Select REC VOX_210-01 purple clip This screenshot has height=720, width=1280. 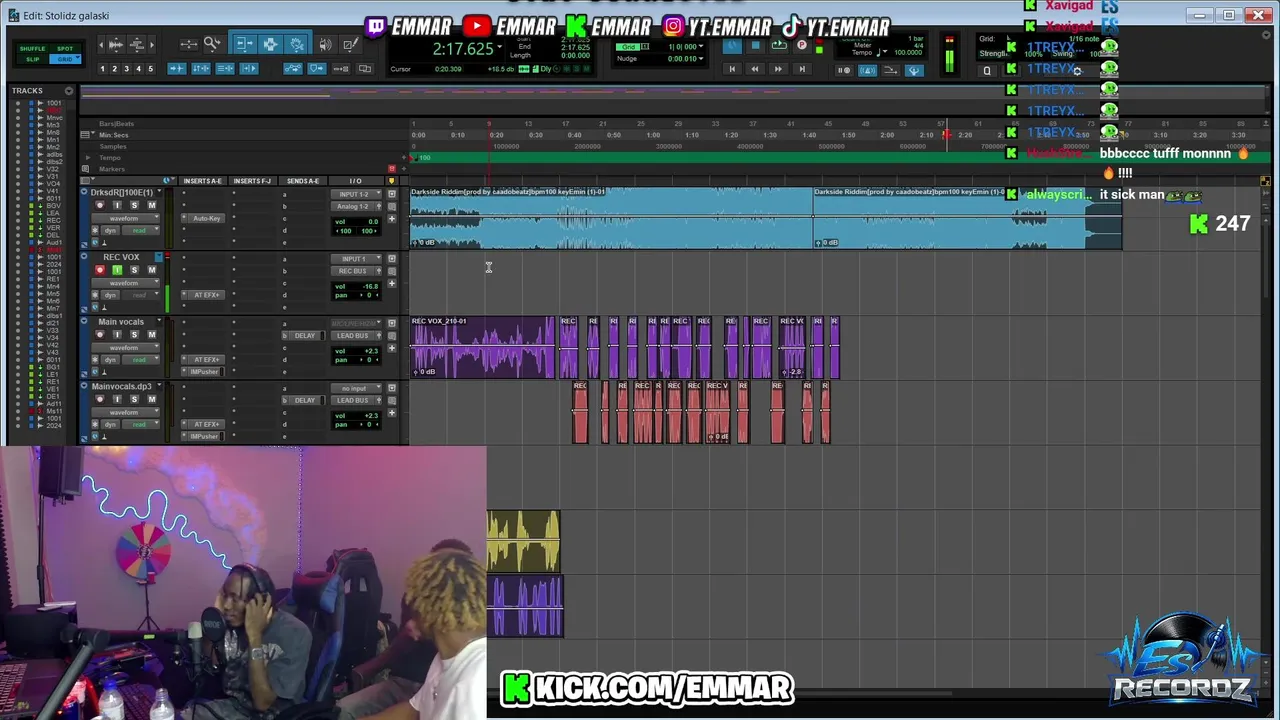tap(482, 348)
